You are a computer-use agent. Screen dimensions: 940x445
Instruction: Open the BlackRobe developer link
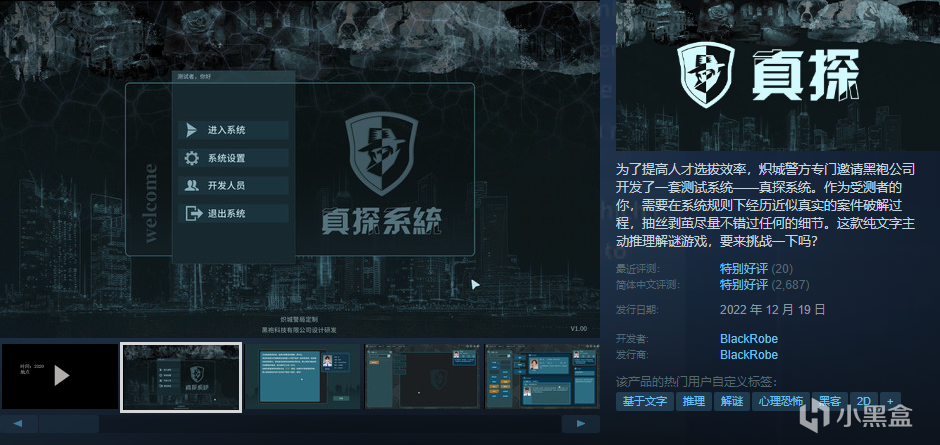pos(749,339)
